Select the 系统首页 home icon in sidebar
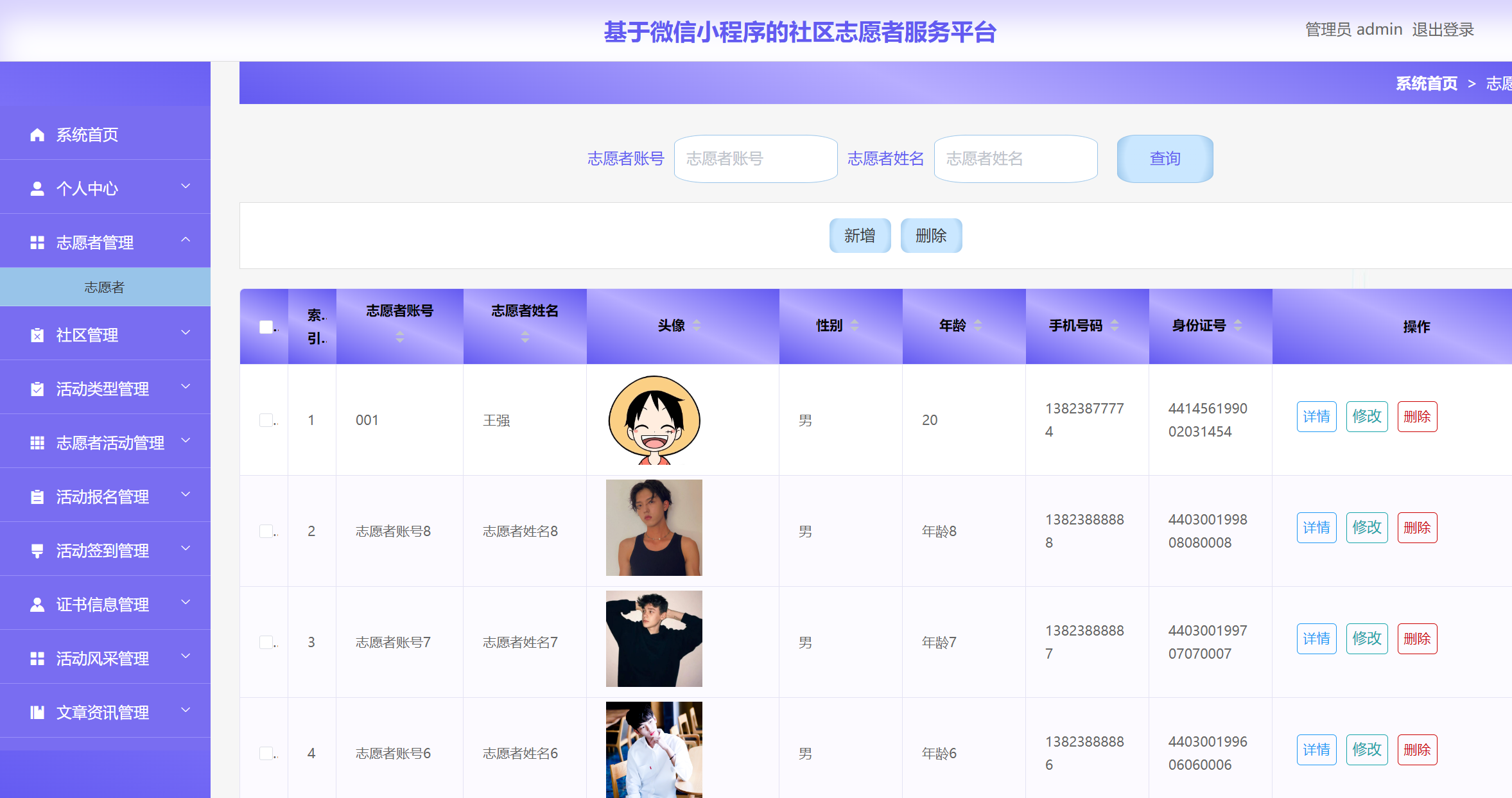 point(37,135)
